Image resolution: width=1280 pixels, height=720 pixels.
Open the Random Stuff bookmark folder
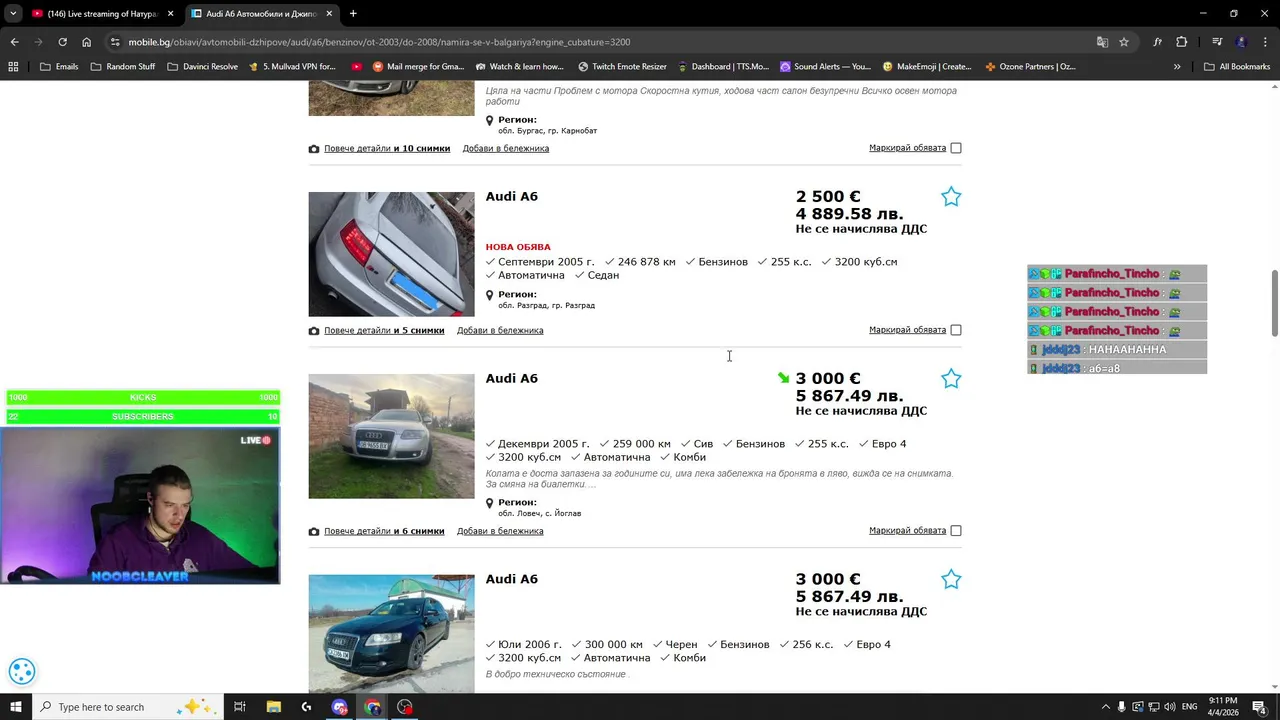pos(123,67)
